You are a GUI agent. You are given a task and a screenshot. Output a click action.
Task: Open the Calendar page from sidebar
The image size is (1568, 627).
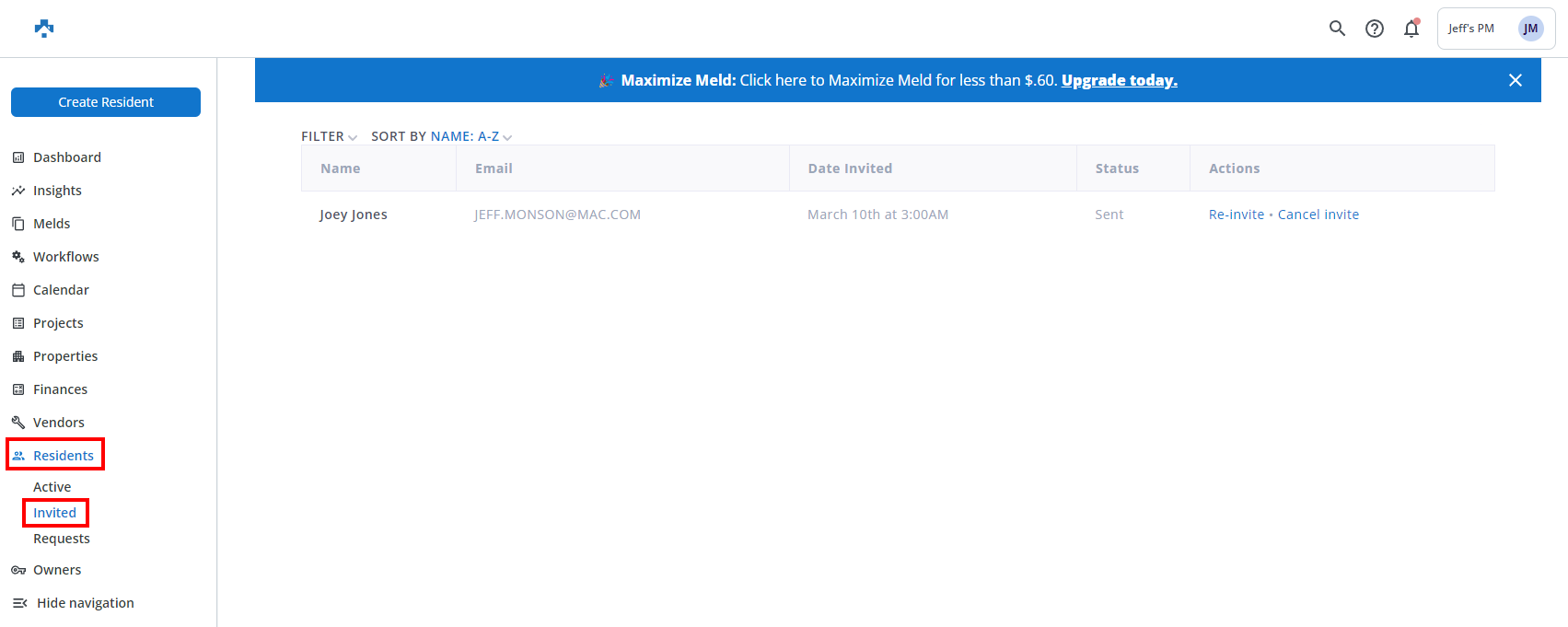[x=61, y=290]
